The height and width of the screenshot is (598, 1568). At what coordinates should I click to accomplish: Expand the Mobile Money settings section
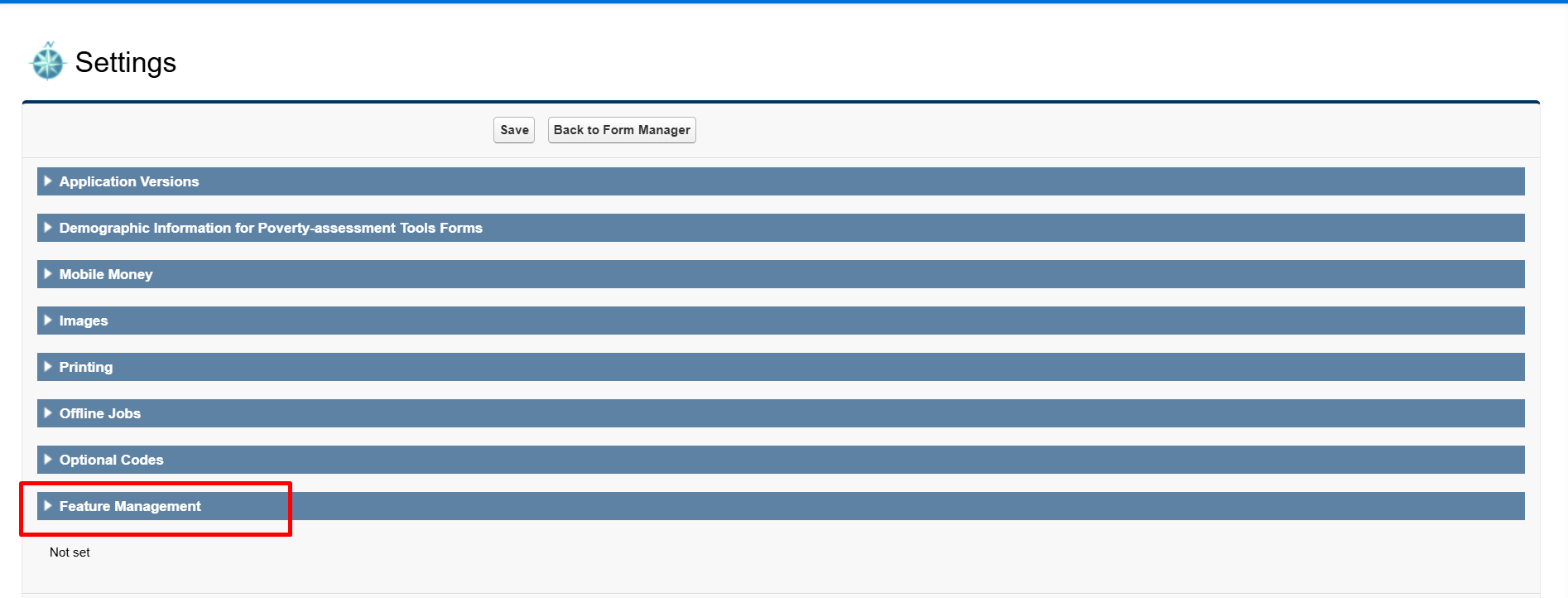pyautogui.click(x=105, y=274)
